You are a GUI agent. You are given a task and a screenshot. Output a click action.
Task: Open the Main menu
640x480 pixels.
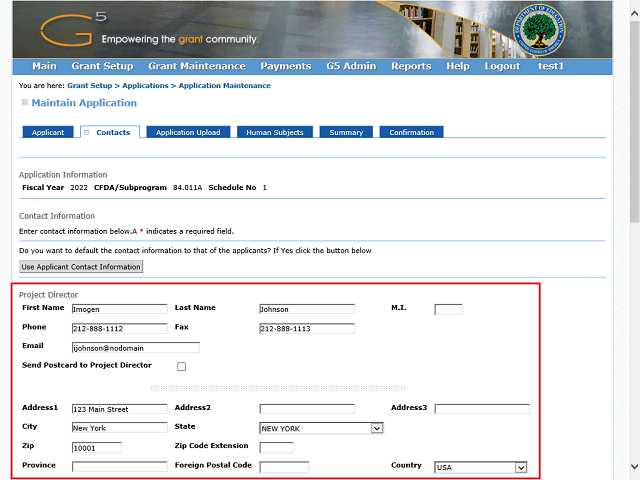pyautogui.click(x=44, y=66)
